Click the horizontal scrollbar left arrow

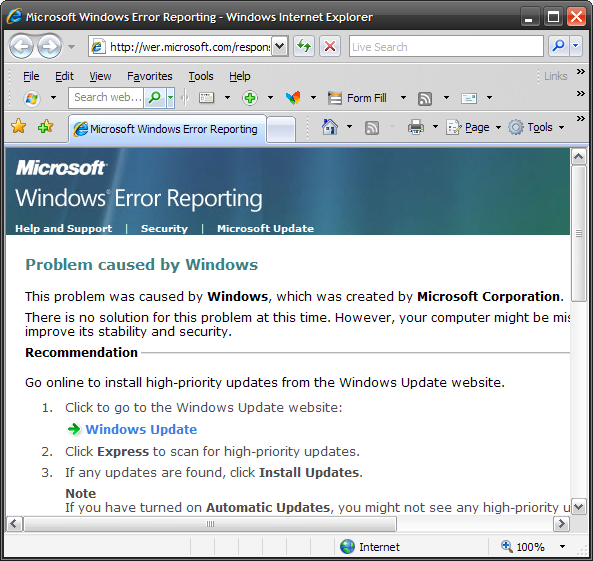pyautogui.click(x=14, y=524)
